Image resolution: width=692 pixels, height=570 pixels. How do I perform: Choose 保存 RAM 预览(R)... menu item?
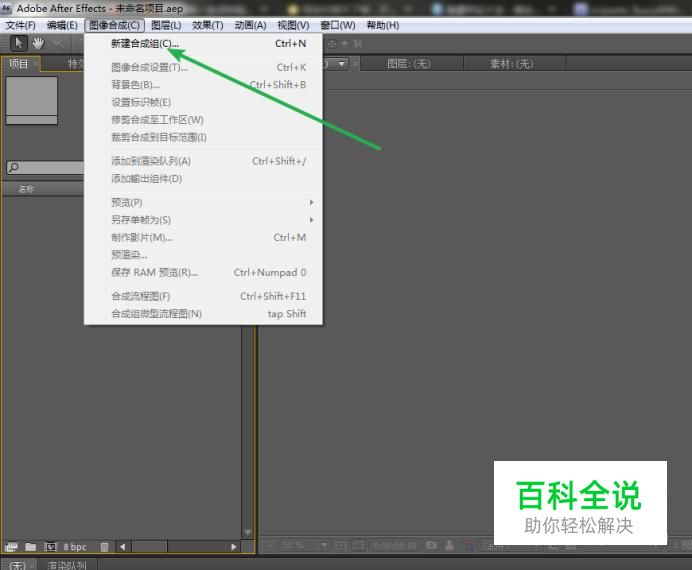[205, 273]
